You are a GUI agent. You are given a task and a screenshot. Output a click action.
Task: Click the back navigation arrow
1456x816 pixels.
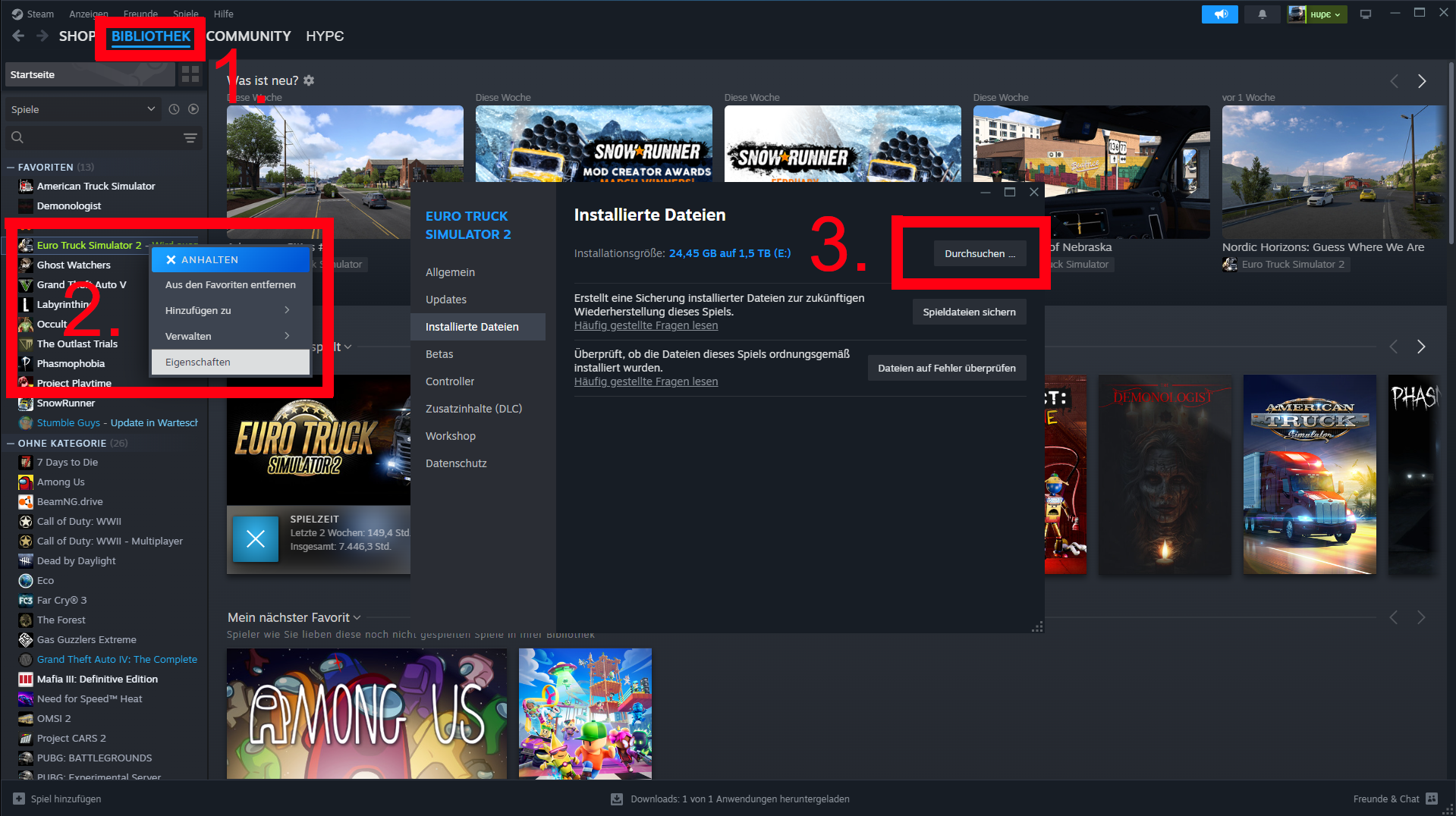(x=18, y=36)
